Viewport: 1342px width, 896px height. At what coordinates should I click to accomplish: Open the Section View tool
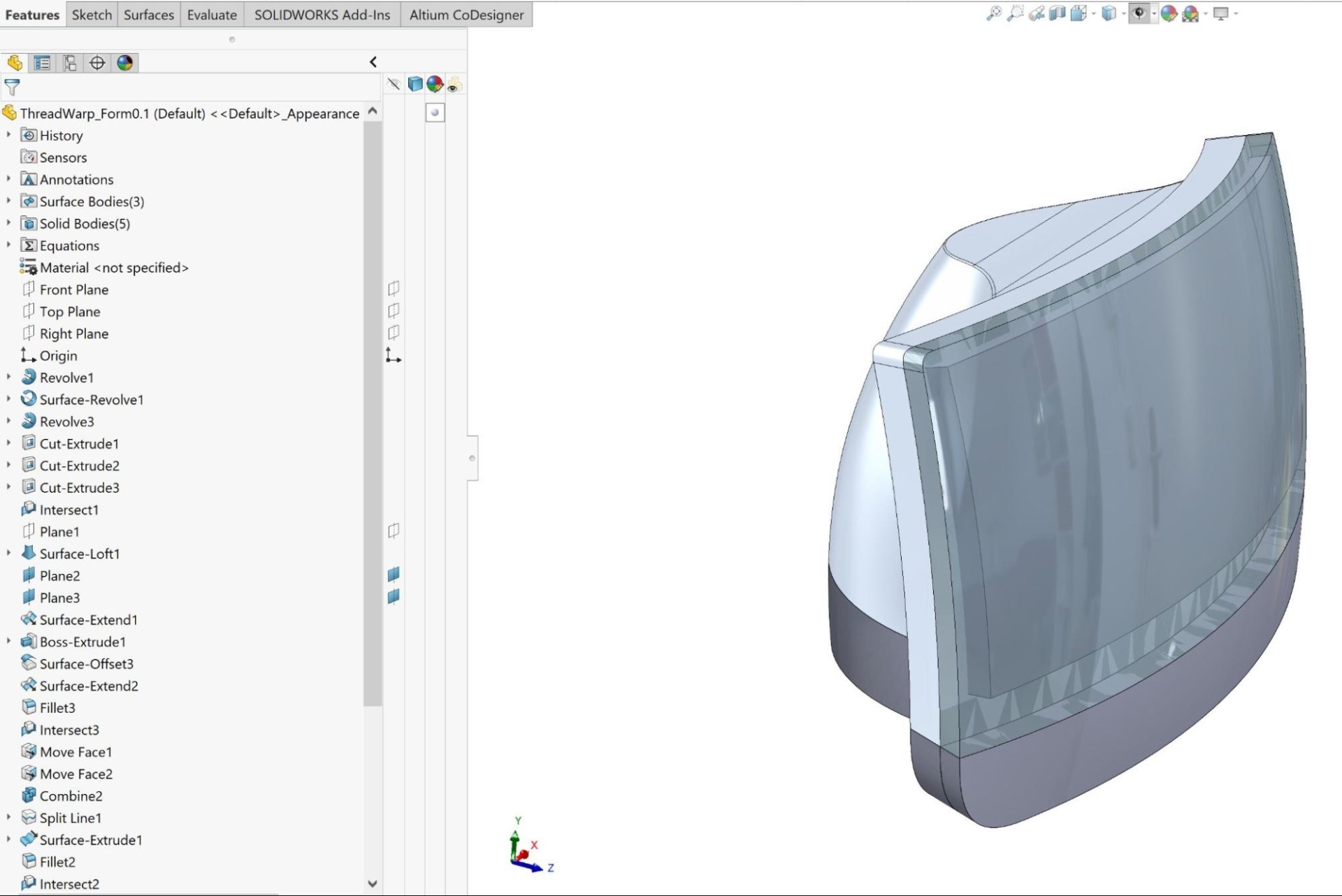click(x=1058, y=13)
